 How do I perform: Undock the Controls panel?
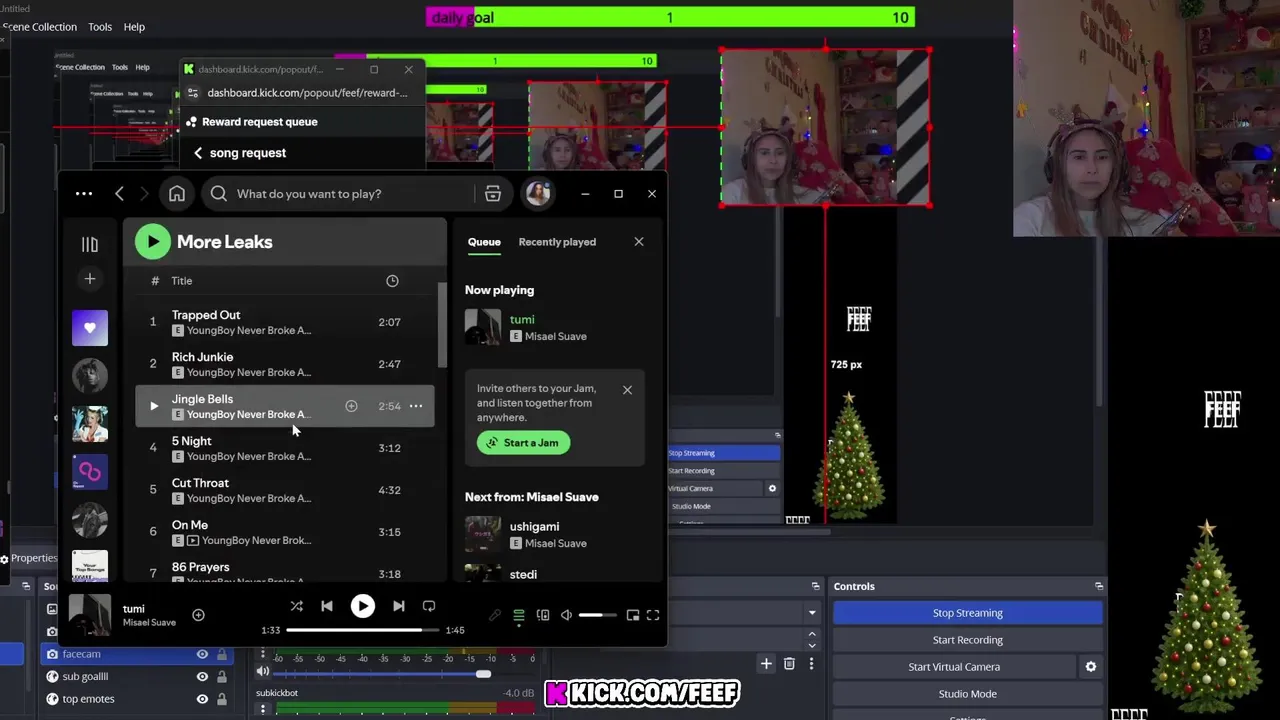pyautogui.click(x=1099, y=586)
